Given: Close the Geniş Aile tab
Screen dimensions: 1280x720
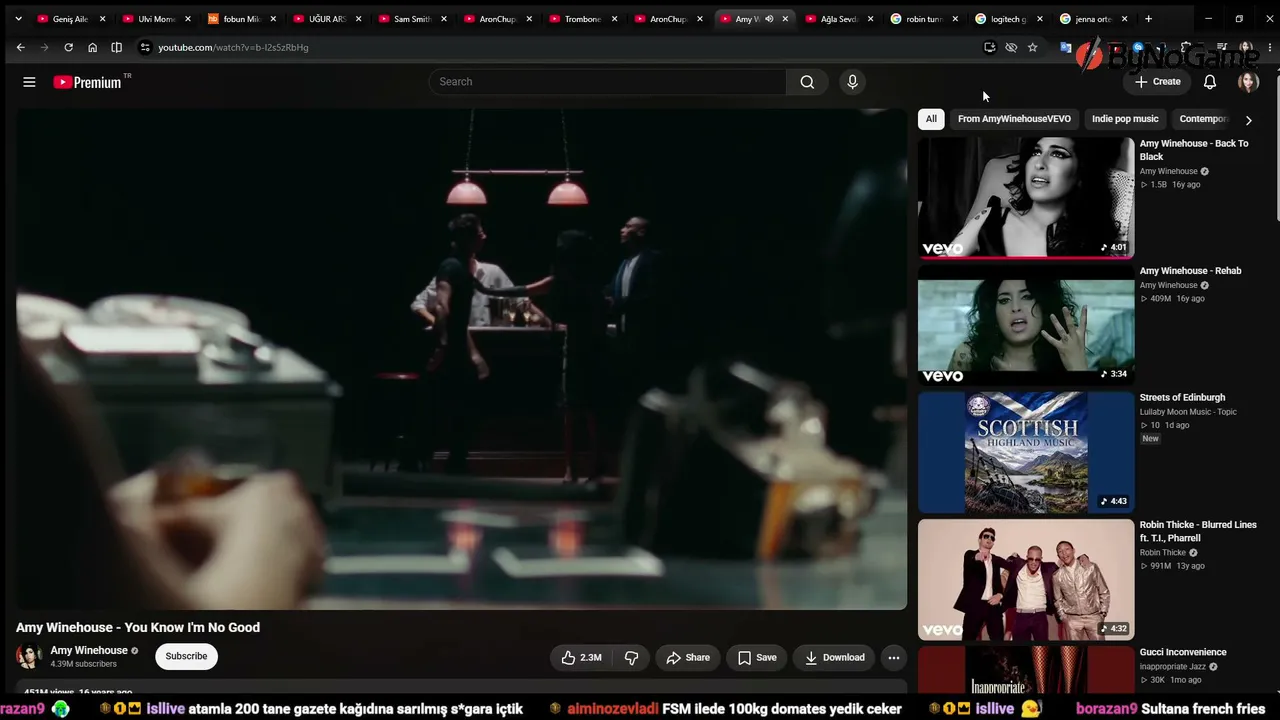Looking at the screenshot, I should [102, 19].
